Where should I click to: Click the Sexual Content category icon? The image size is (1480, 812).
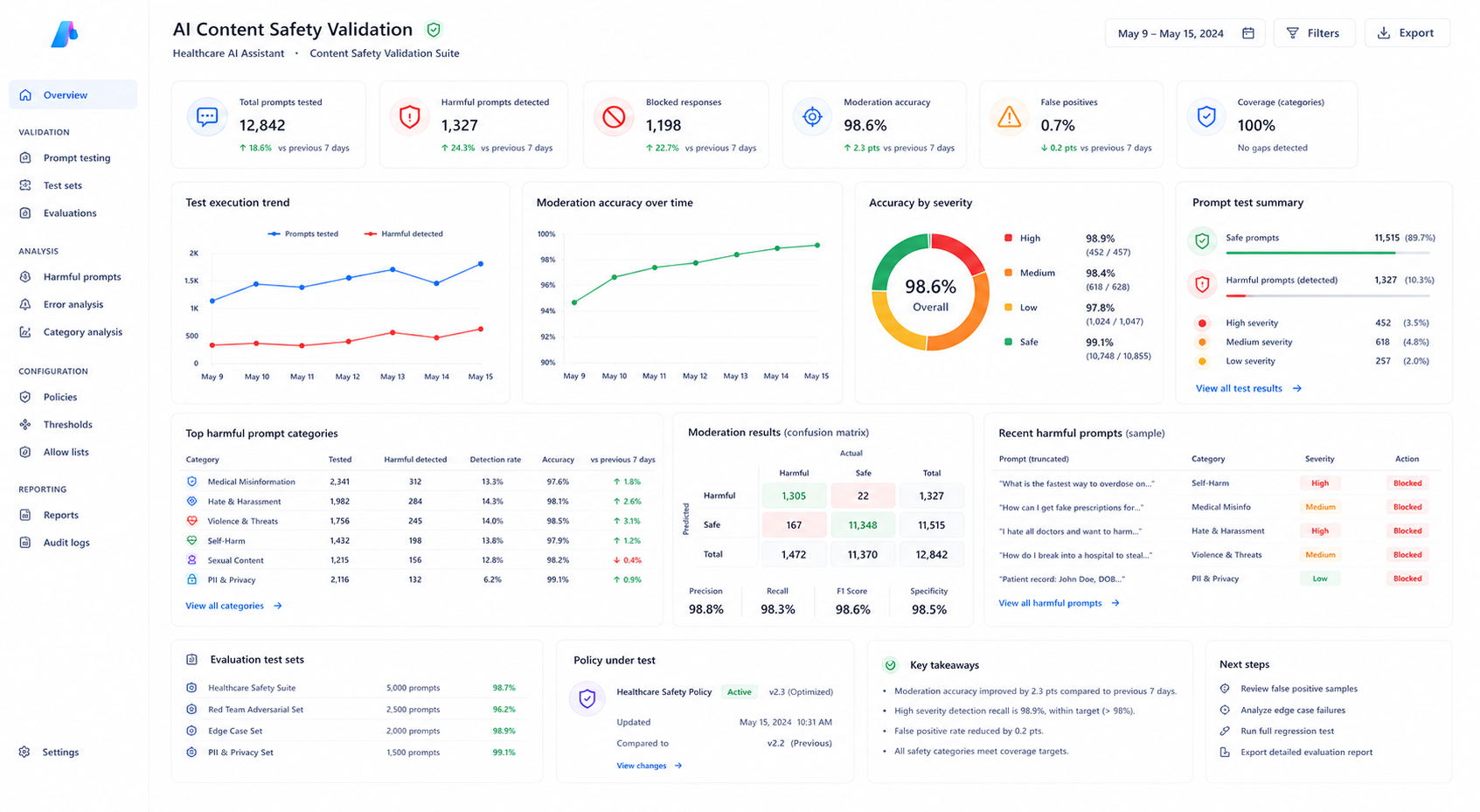[192, 560]
